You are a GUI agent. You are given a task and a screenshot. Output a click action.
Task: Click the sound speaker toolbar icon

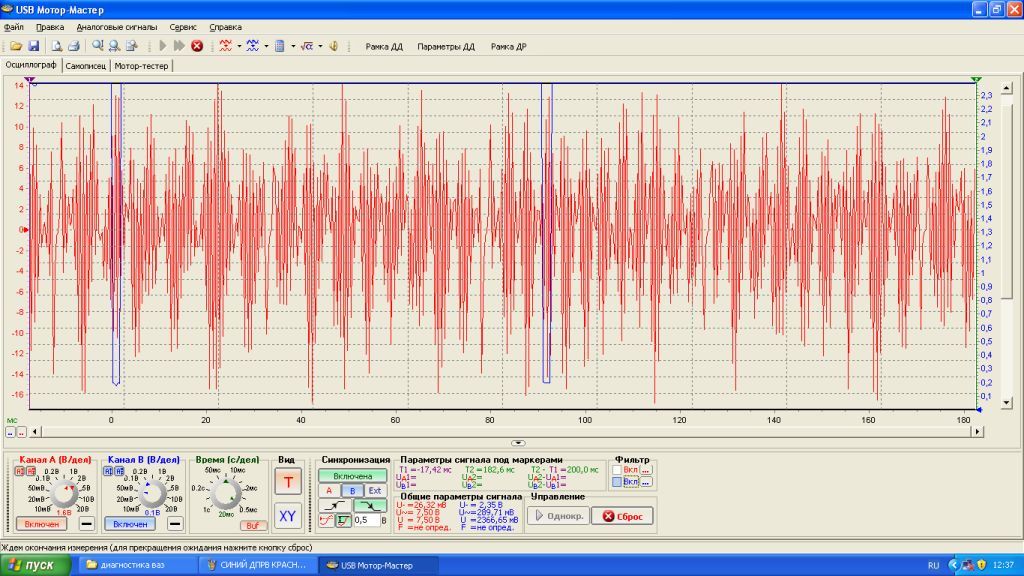(x=334, y=46)
